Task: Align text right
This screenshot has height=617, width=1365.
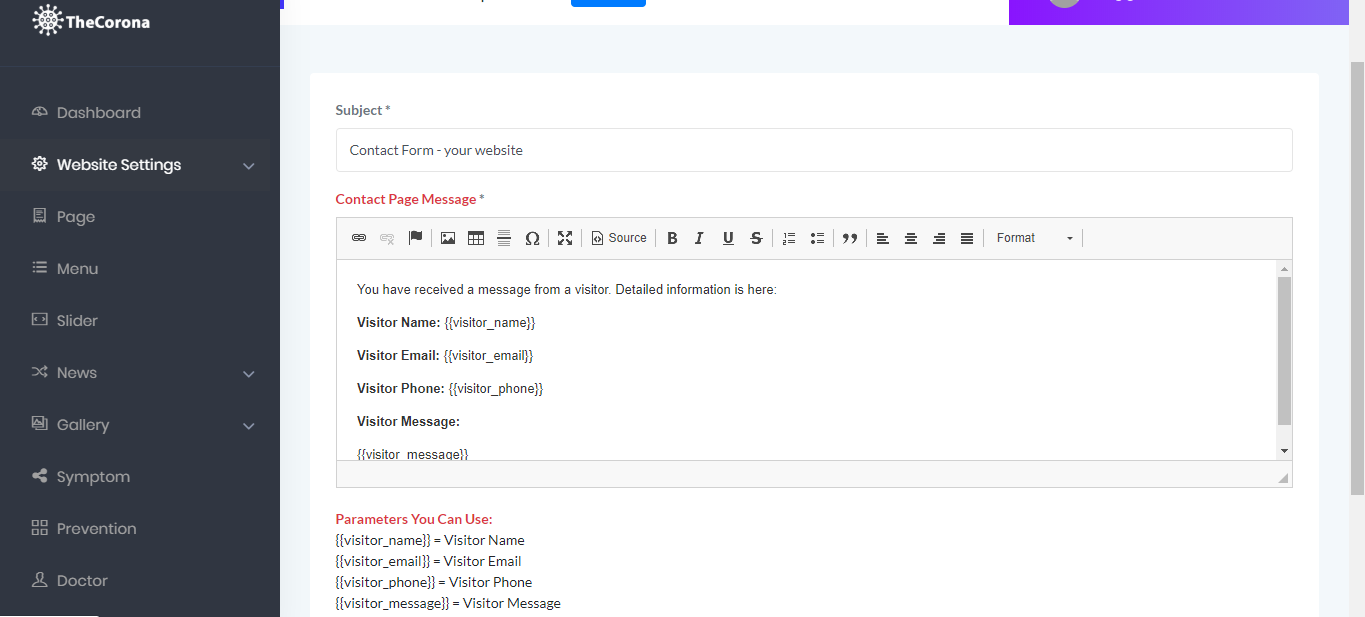Action: 939,238
